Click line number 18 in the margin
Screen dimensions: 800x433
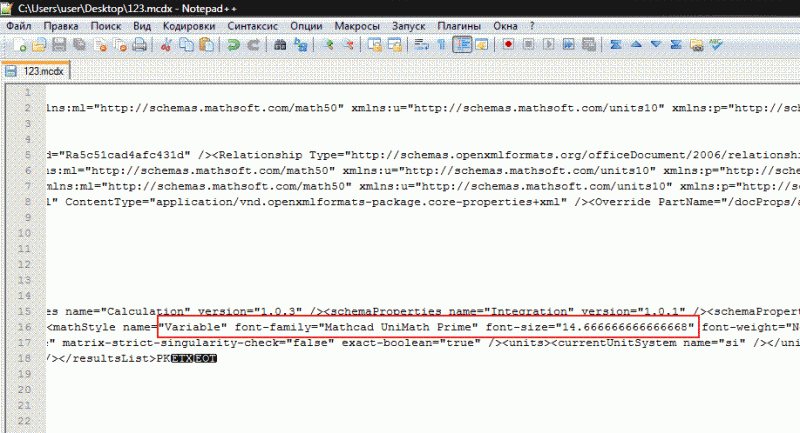pos(24,358)
